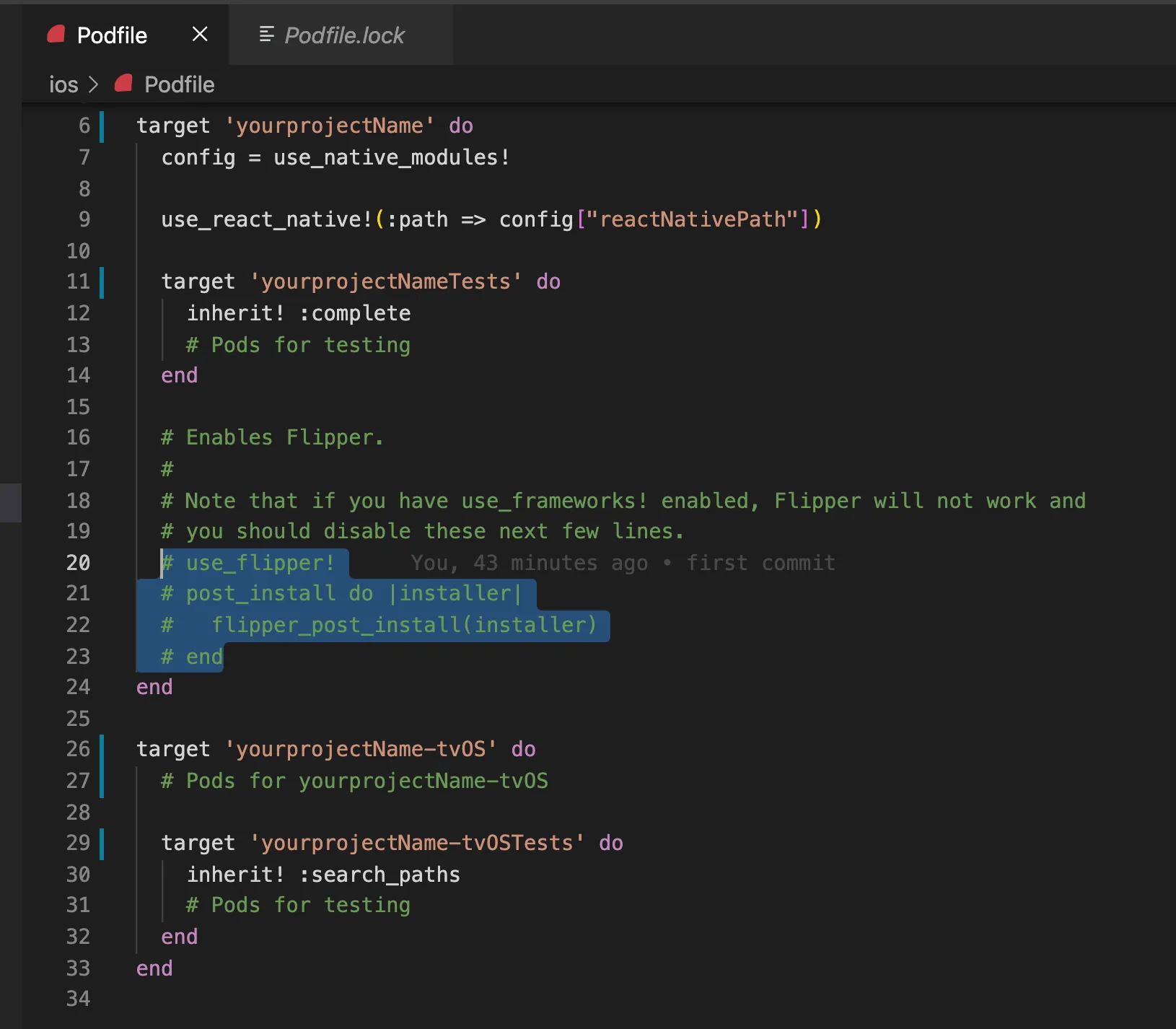1176x1029 pixels.
Task: Click the 'end' keyword on line 32
Action: click(x=179, y=937)
